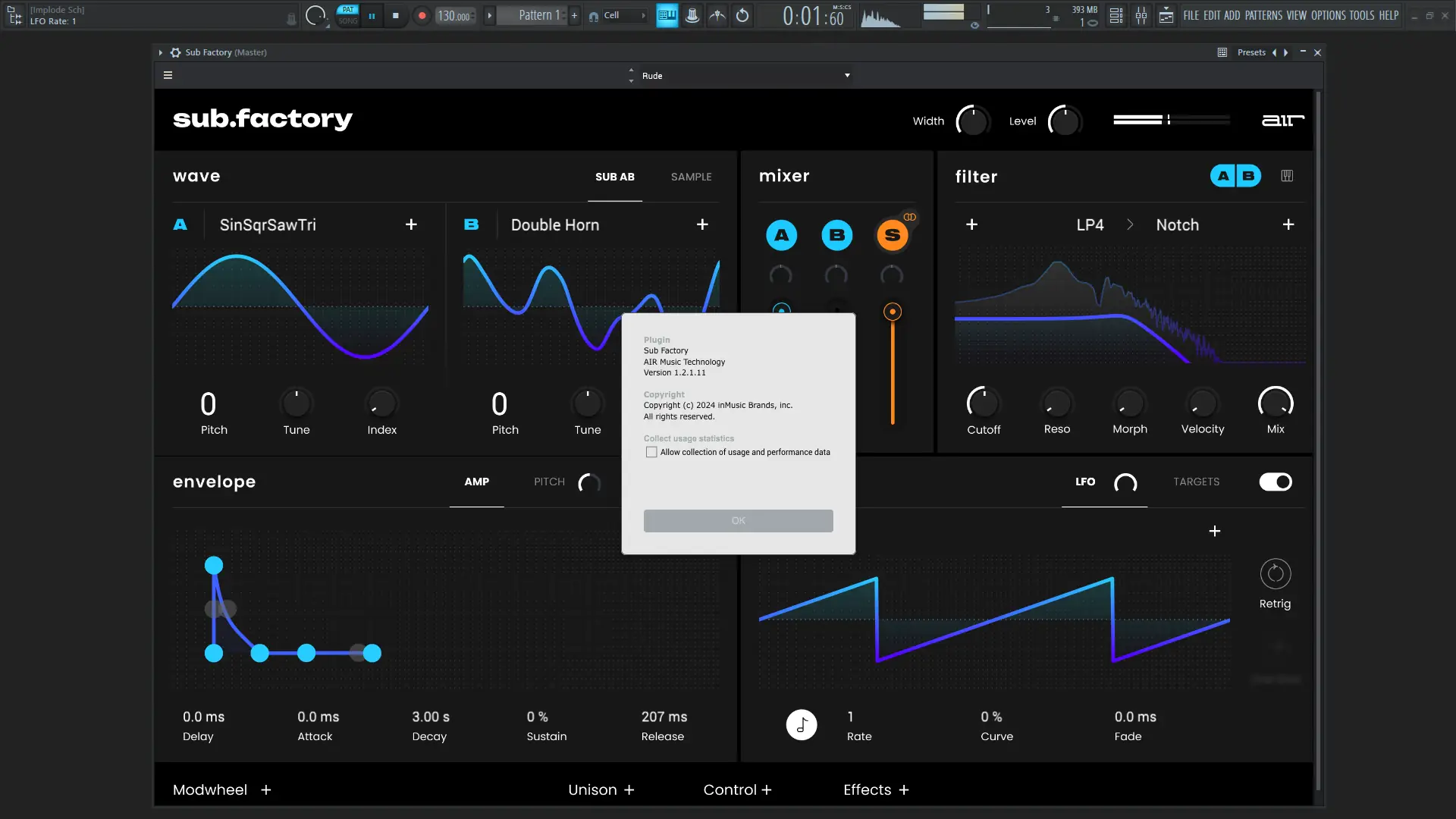
Task: Click the stop playback button
Action: (x=395, y=15)
